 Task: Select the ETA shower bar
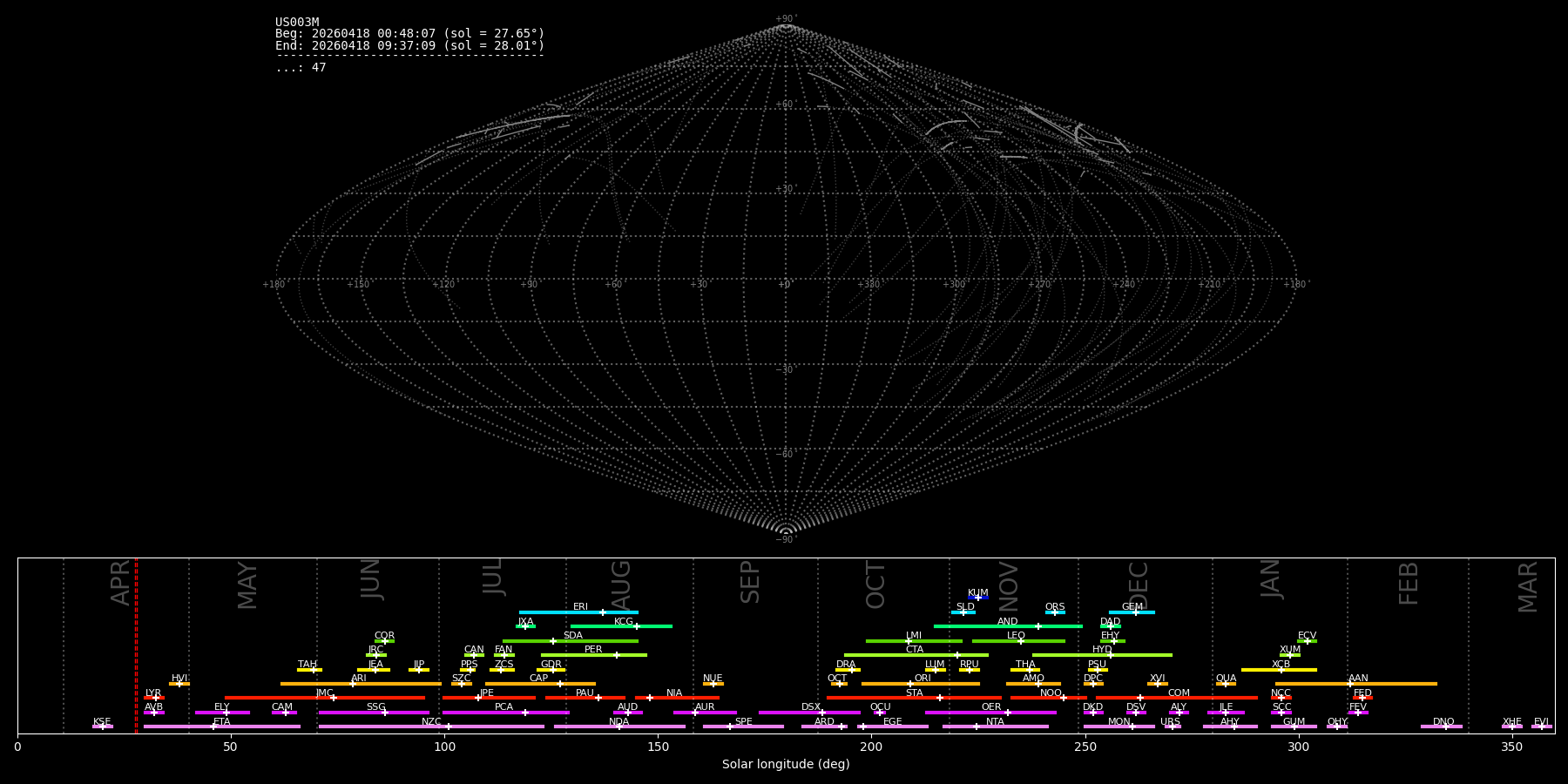click(222, 727)
